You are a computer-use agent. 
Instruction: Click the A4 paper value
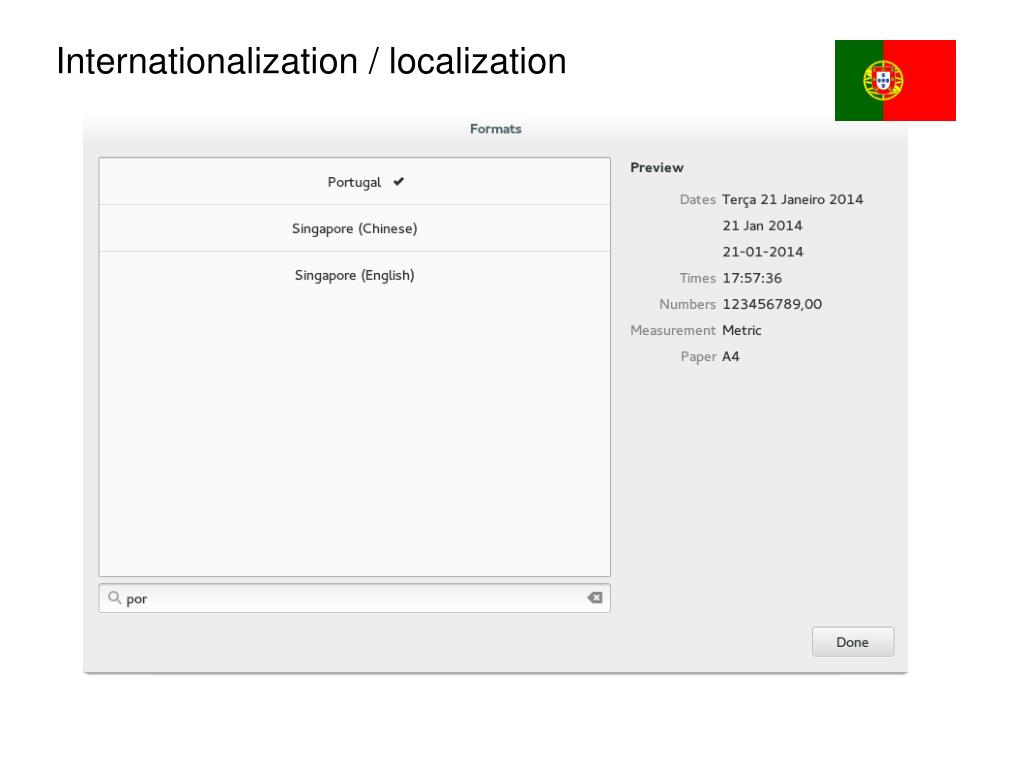coord(731,356)
